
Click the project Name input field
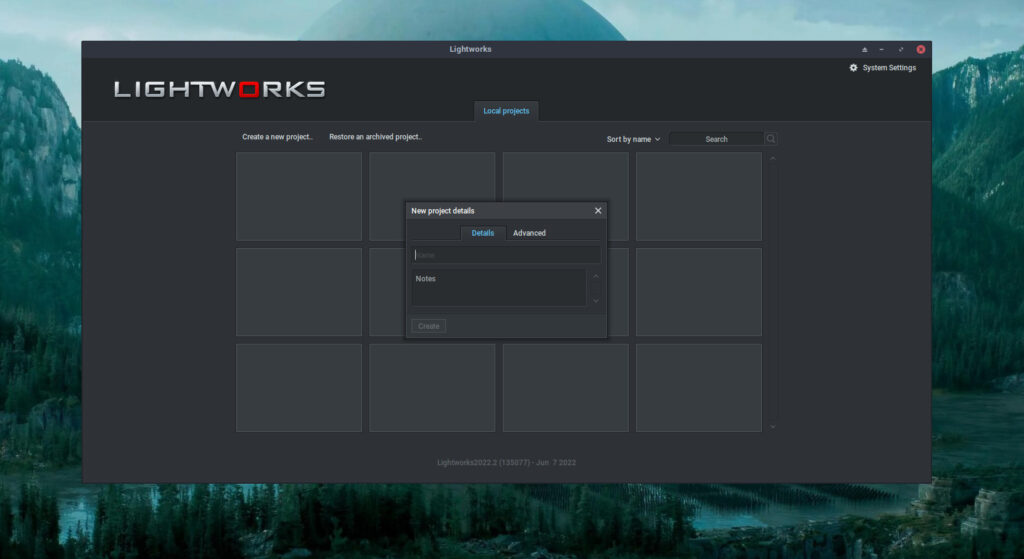click(506, 255)
